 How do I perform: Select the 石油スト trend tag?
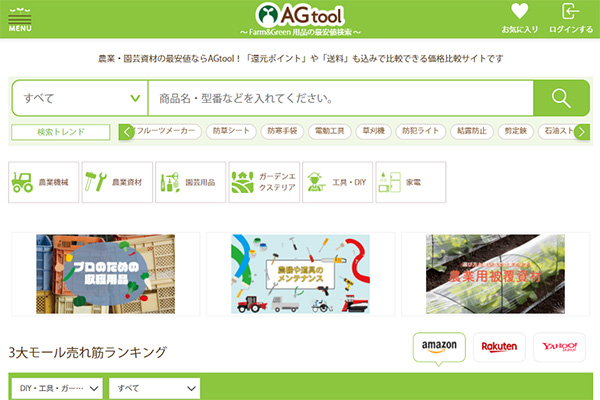pos(558,131)
